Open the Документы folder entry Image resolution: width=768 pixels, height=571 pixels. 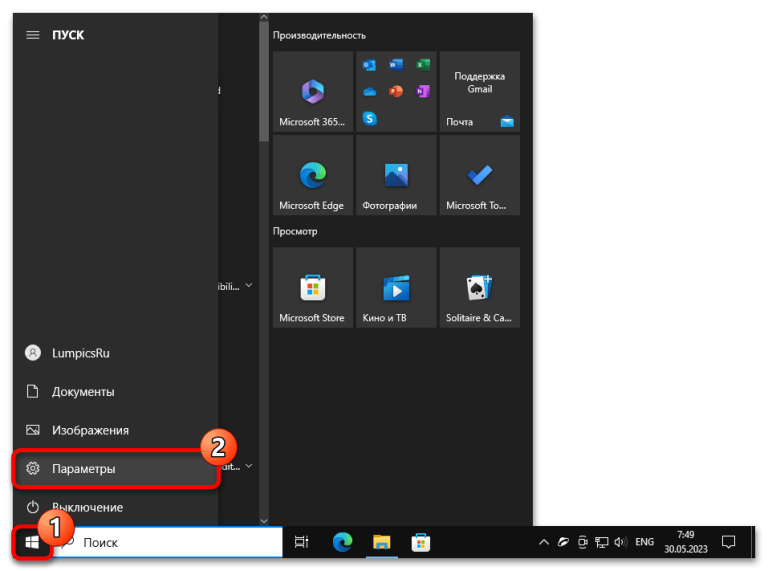click(116, 392)
